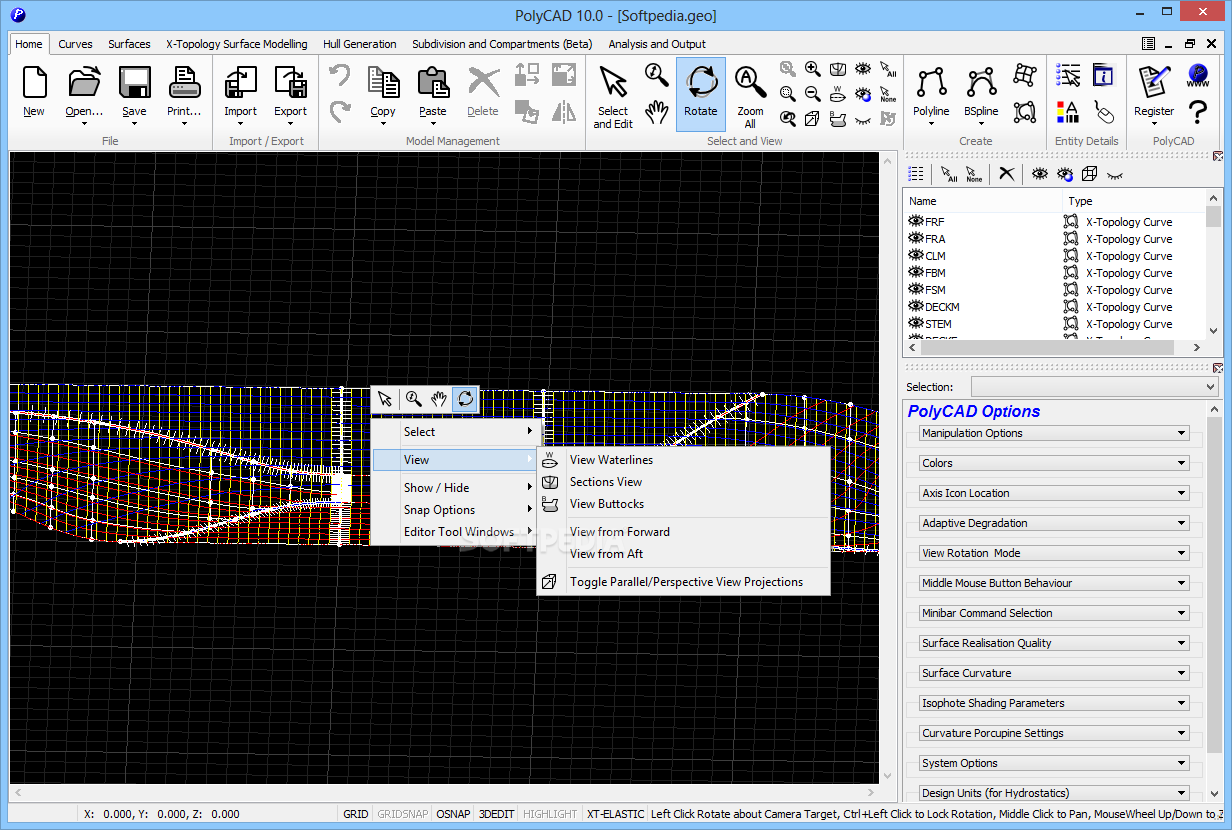Click the ribbon Buttocks view icon
Image resolution: width=1232 pixels, height=830 pixels.
click(x=838, y=119)
